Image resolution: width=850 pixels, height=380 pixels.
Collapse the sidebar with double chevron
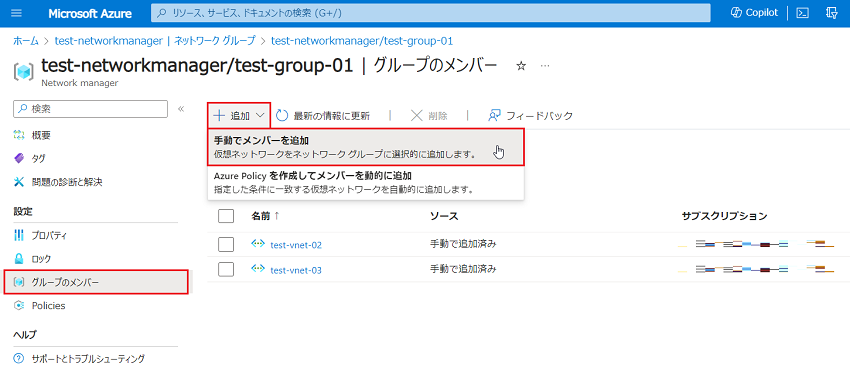click(x=181, y=109)
